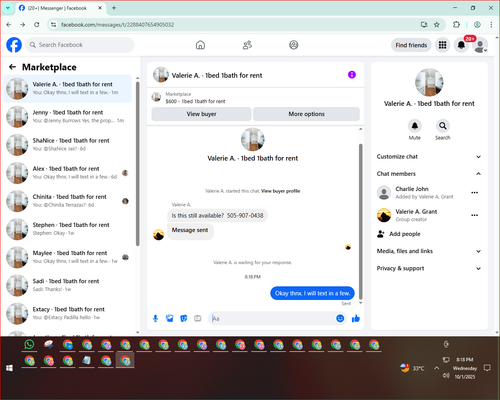The image size is (500, 400).
Task: Open the emoji picker
Action: pyautogui.click(x=340, y=318)
